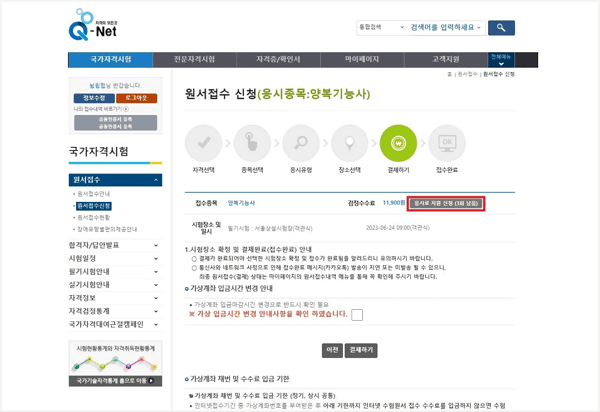Check the 가상 입금시간 변경 안내사항 확인 checkbox

point(357,315)
